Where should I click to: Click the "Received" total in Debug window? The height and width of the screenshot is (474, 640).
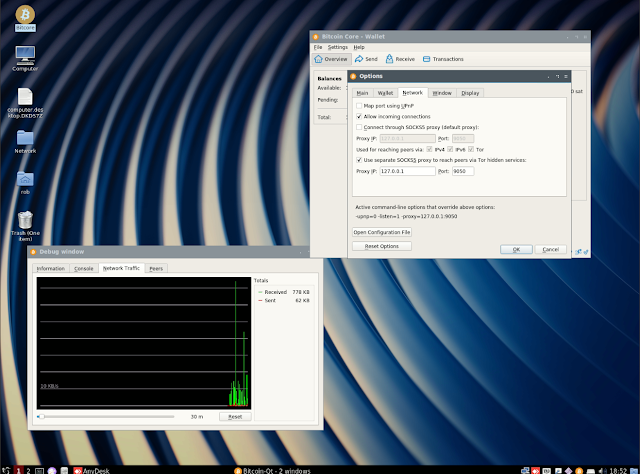click(x=284, y=292)
